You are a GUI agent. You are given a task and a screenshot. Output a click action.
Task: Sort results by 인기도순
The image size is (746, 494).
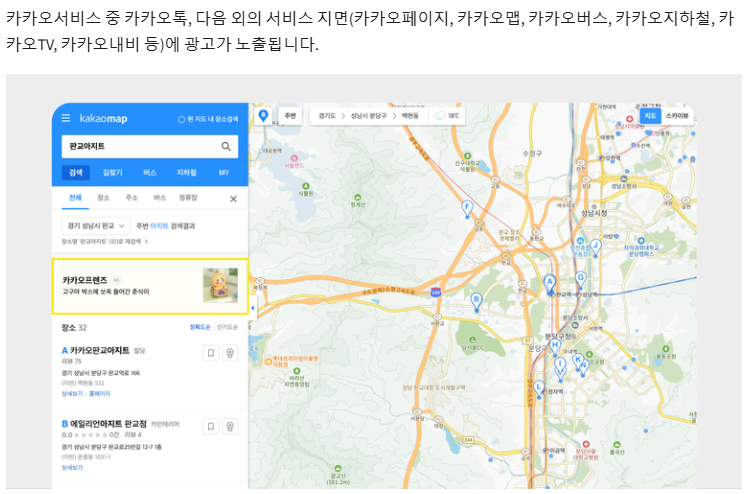tap(227, 327)
